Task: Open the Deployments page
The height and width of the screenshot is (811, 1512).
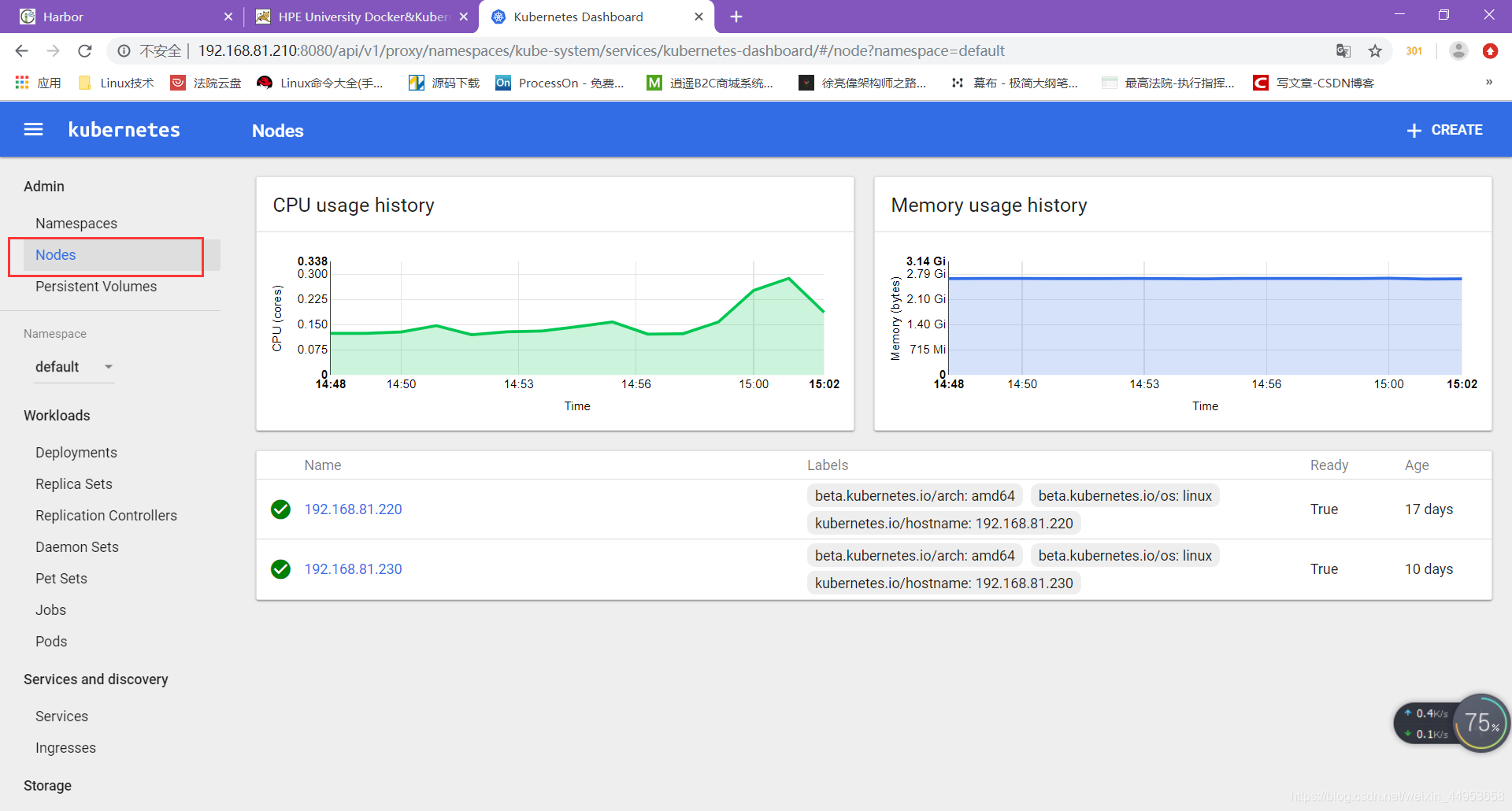Action: click(x=76, y=453)
